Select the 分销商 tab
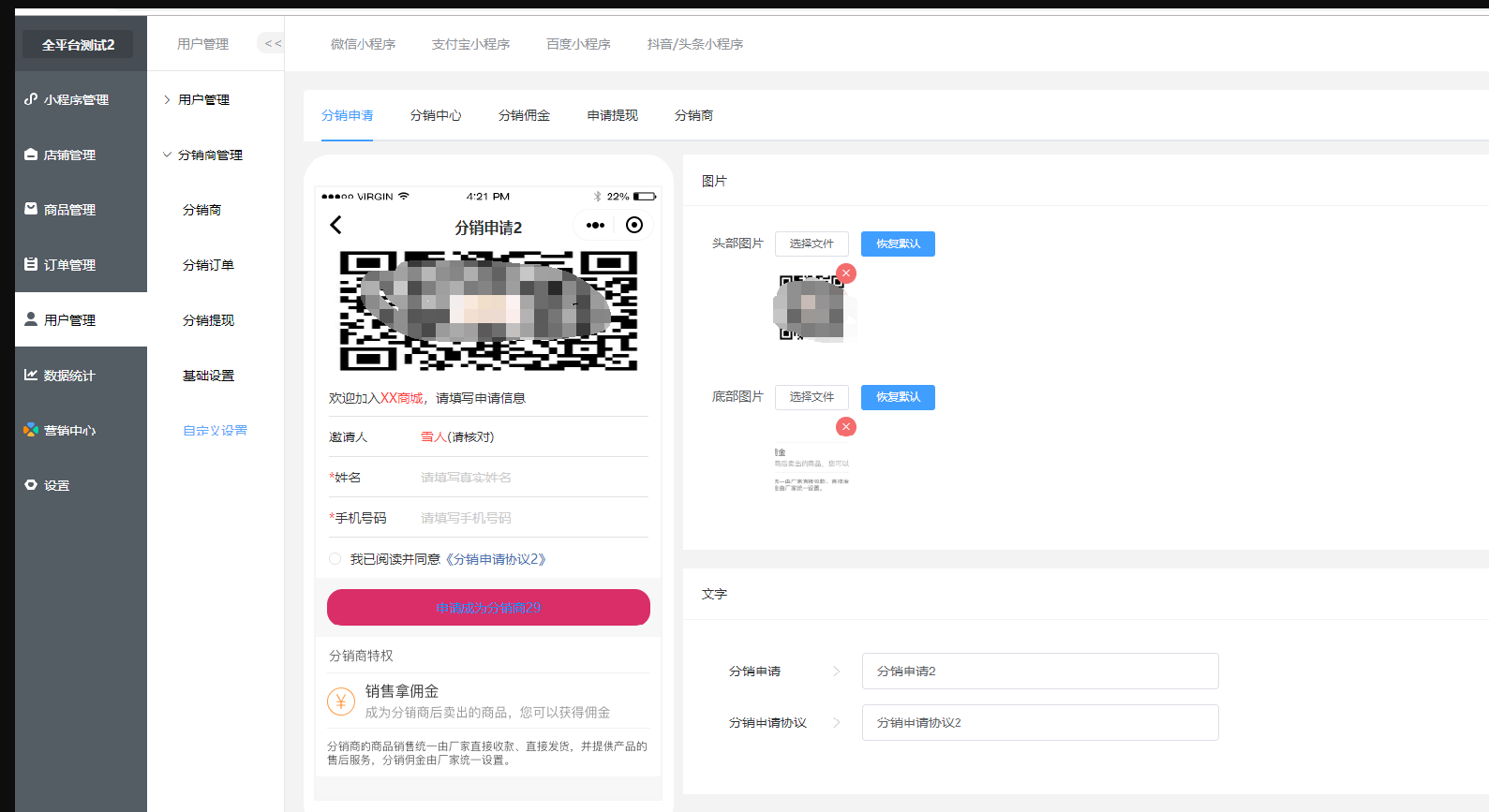Viewport: 1489px width, 812px height. tap(694, 115)
